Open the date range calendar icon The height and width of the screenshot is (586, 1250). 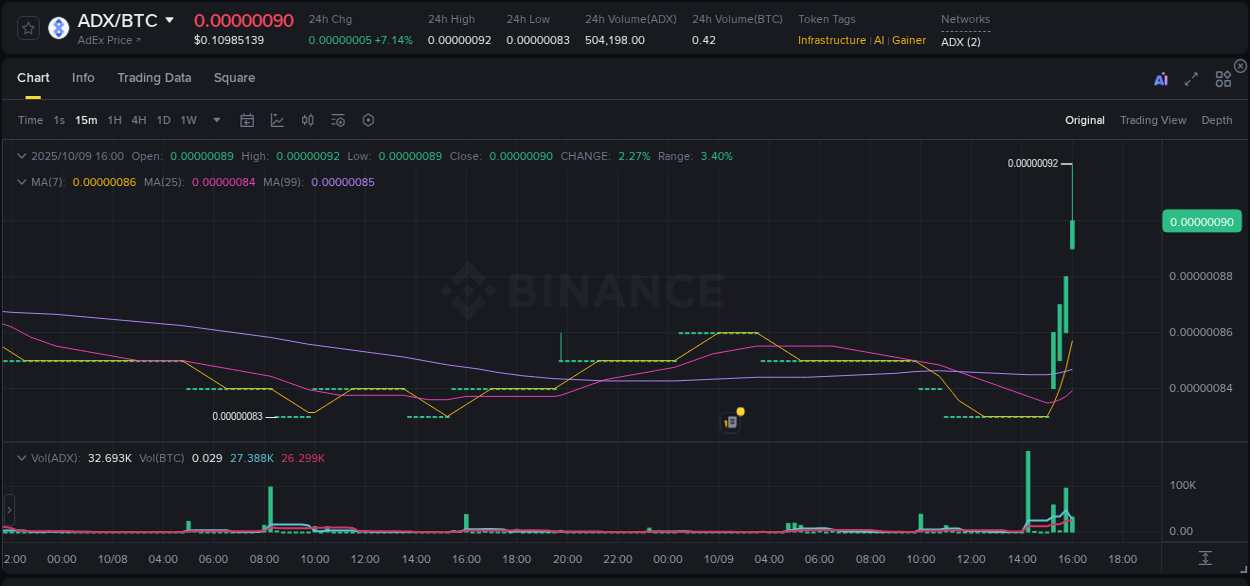pyautogui.click(x=247, y=120)
